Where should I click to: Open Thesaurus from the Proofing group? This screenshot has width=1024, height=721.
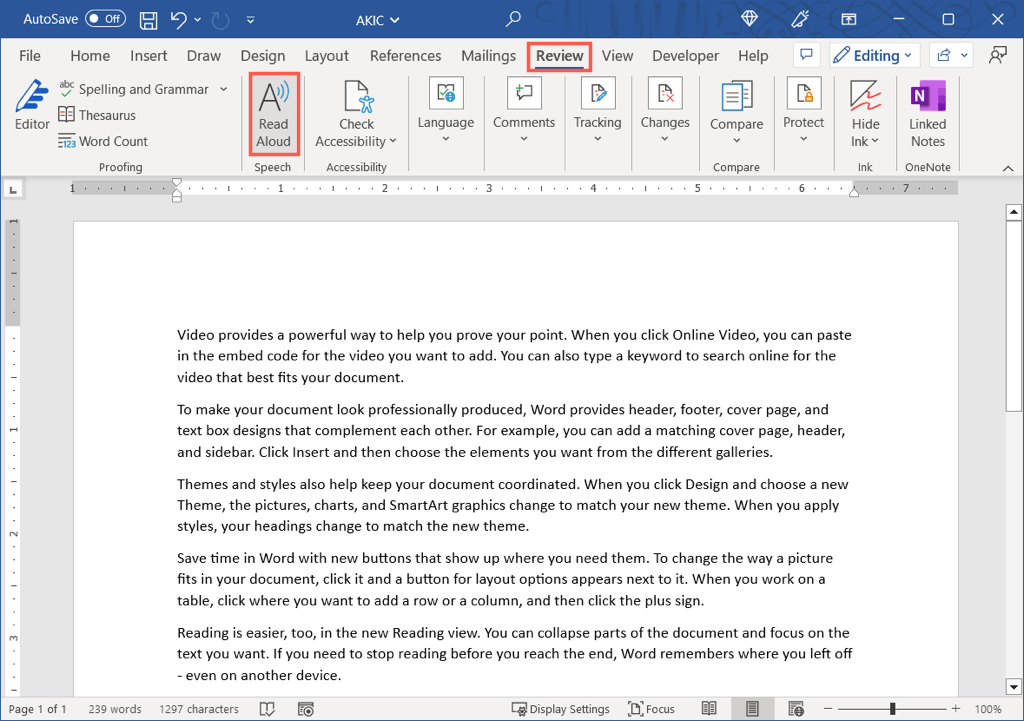pyautogui.click(x=97, y=115)
